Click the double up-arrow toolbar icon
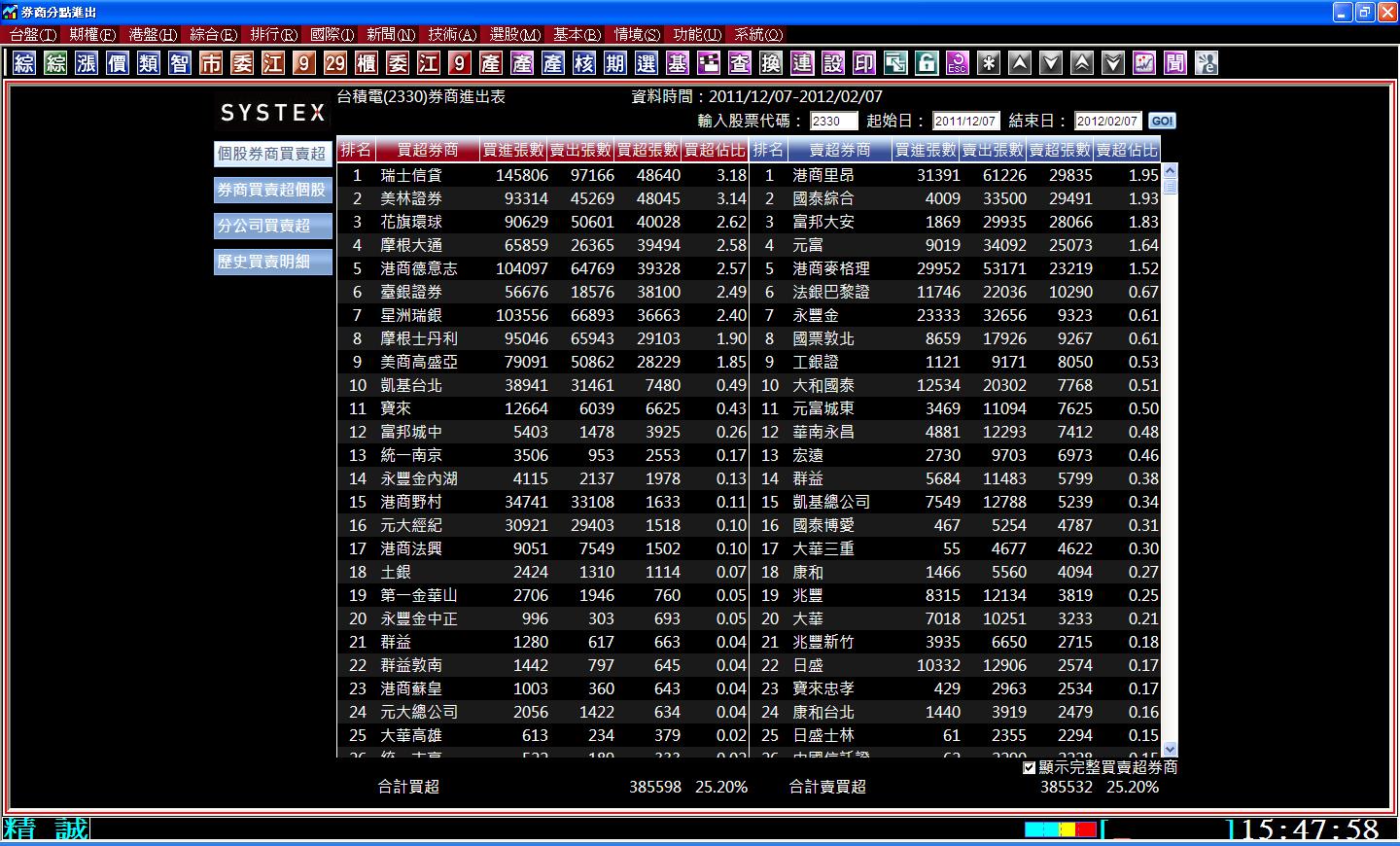Viewport: 1400px width, 846px height. [1082, 63]
